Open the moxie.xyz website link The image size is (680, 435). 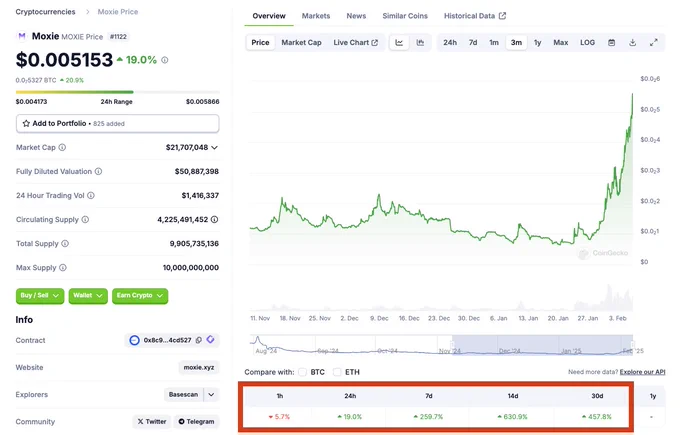[x=199, y=367]
